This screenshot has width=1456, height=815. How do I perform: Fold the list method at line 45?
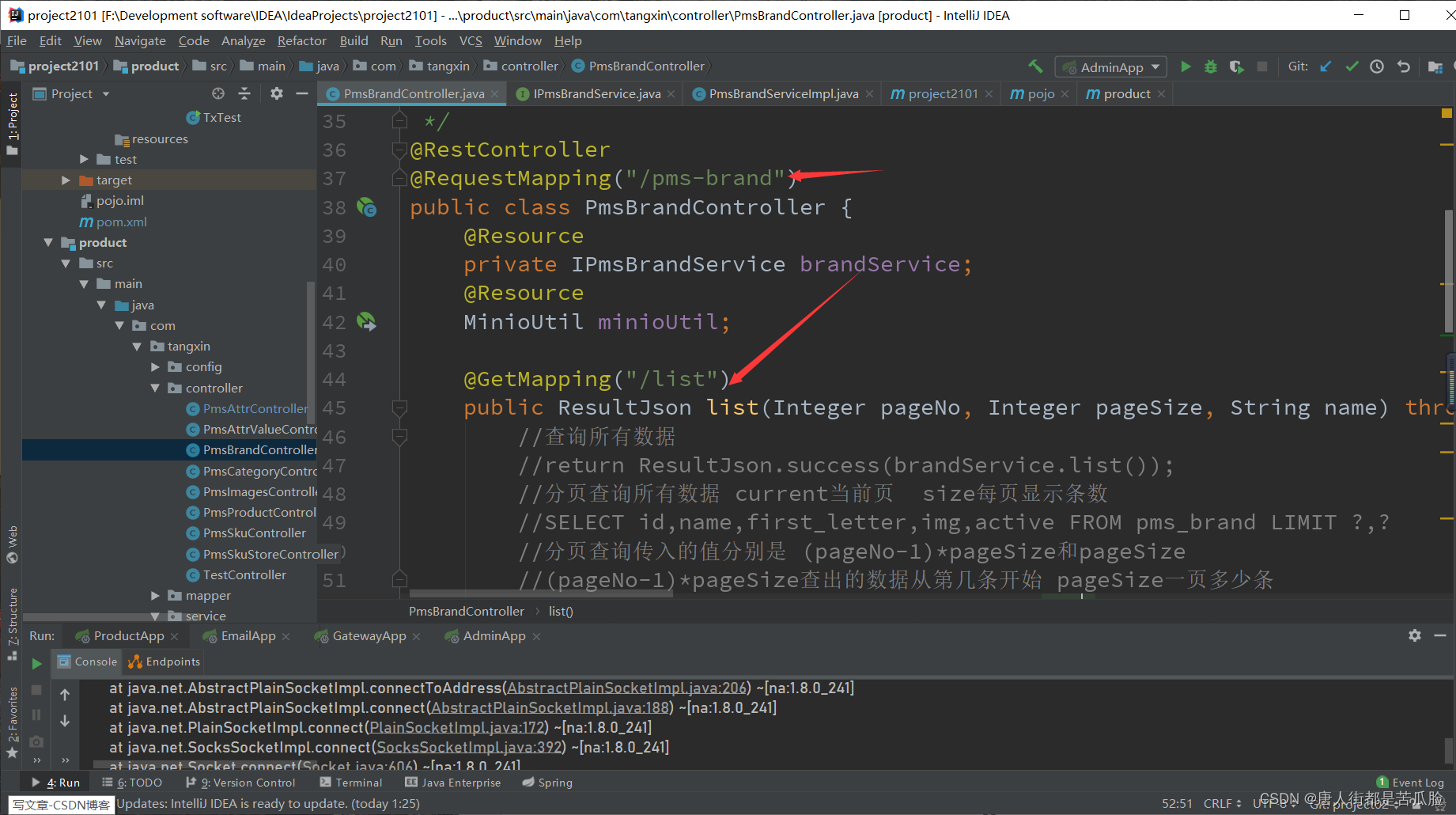(x=399, y=407)
